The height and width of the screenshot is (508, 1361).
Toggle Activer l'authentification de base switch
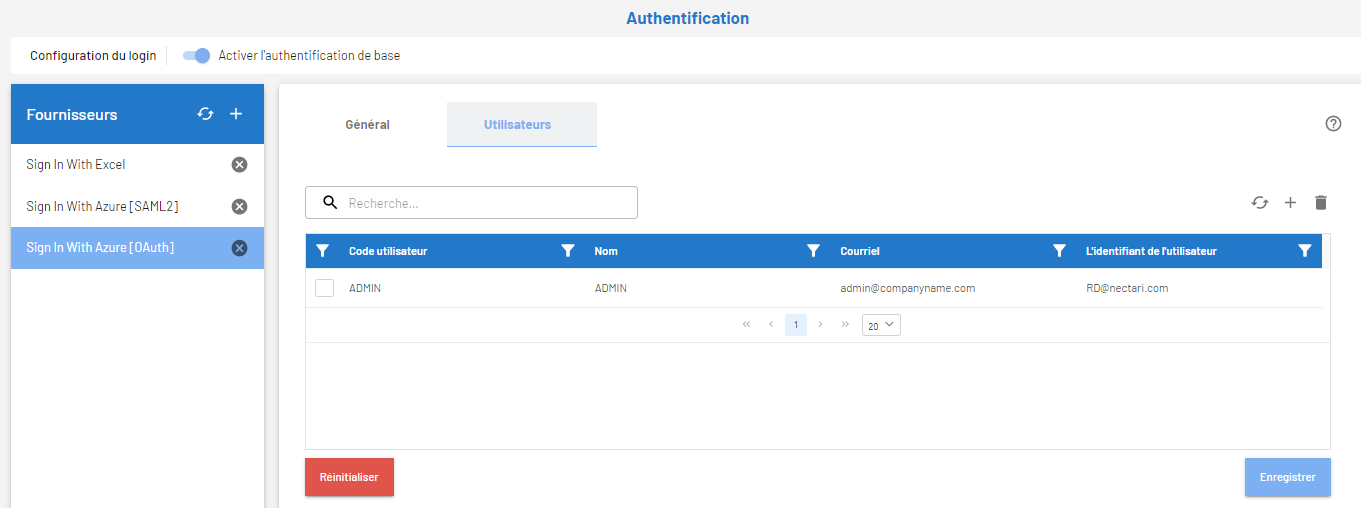coord(197,56)
